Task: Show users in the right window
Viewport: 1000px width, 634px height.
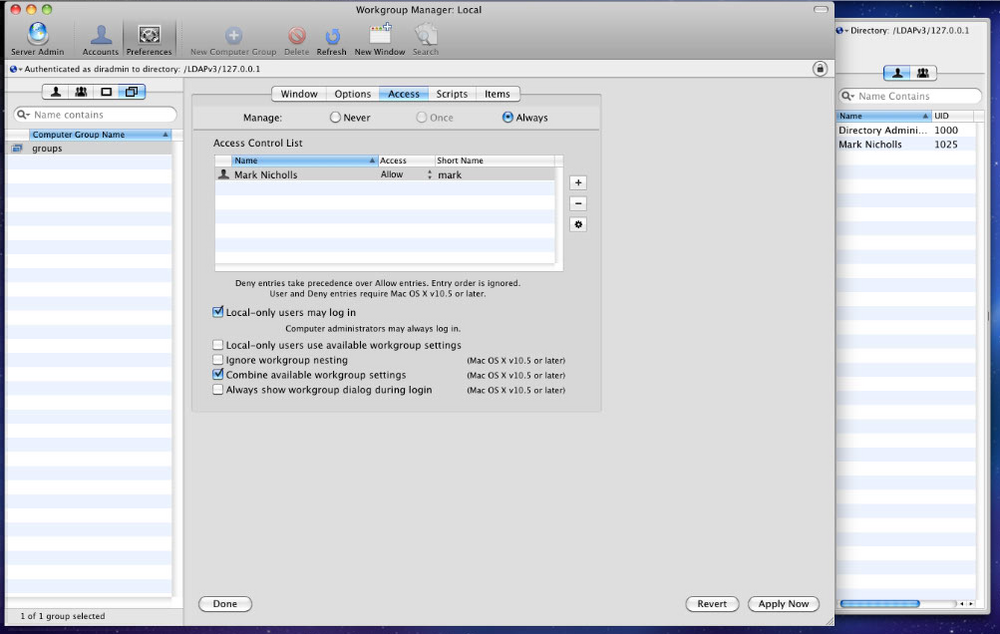Action: (897, 73)
